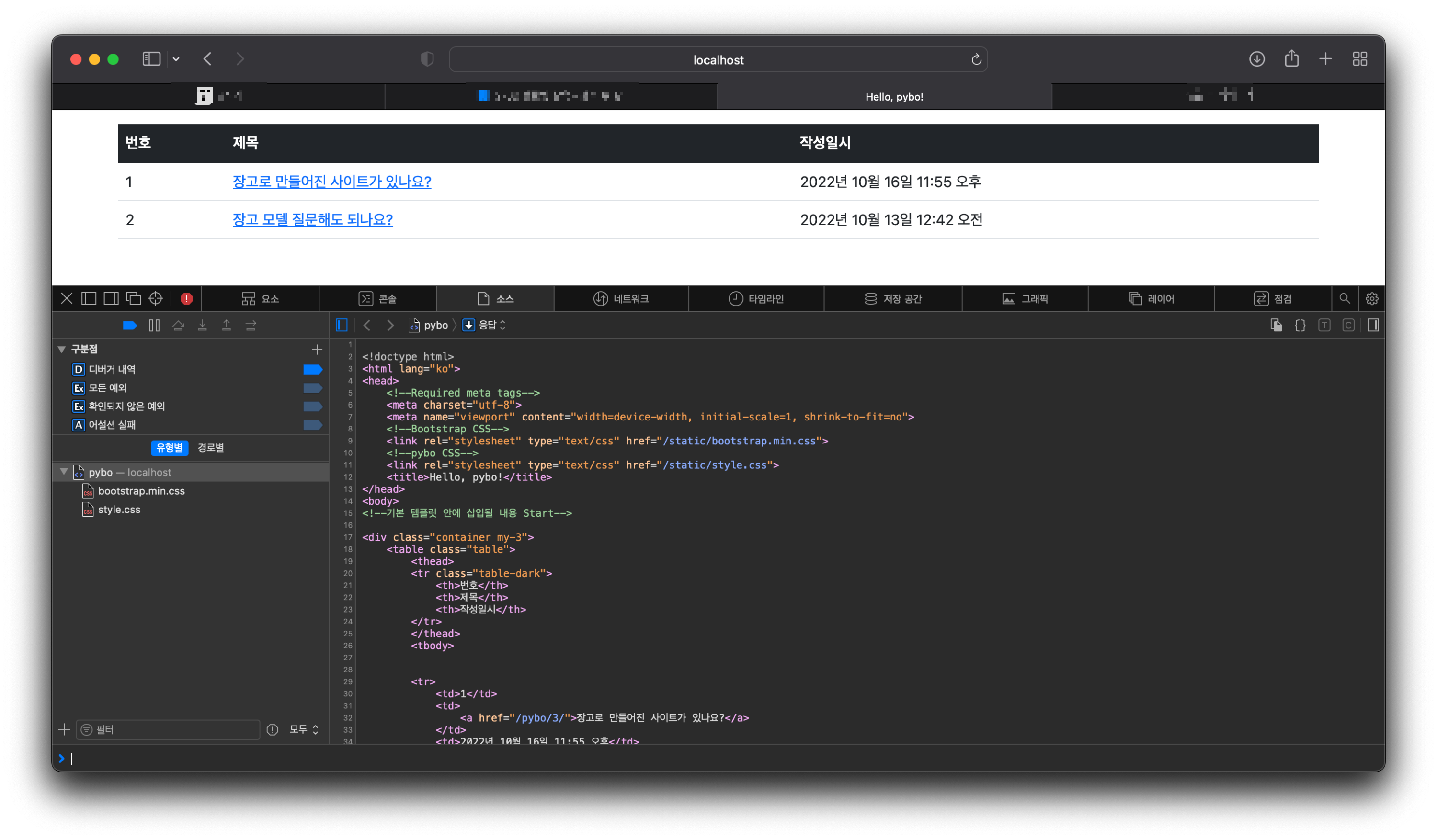1437x840 pixels.
Task: Toggle the 모든 예외 breakpoint
Action: [x=312, y=388]
